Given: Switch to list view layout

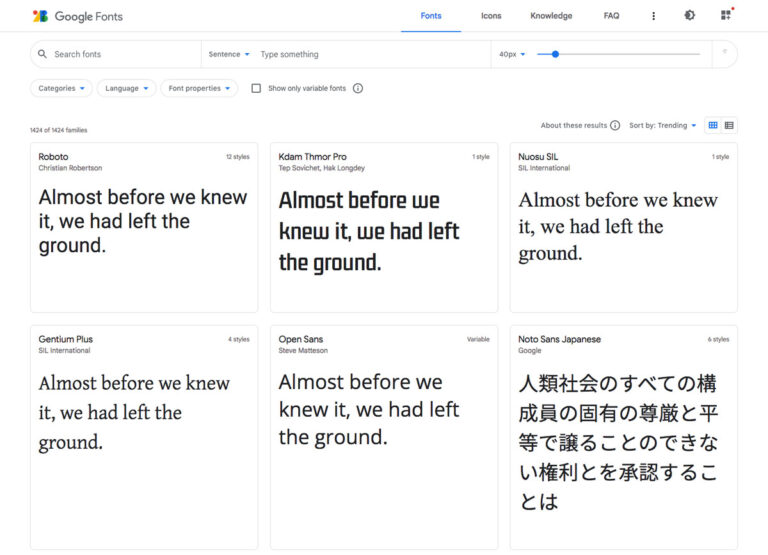Looking at the screenshot, I should [729, 125].
